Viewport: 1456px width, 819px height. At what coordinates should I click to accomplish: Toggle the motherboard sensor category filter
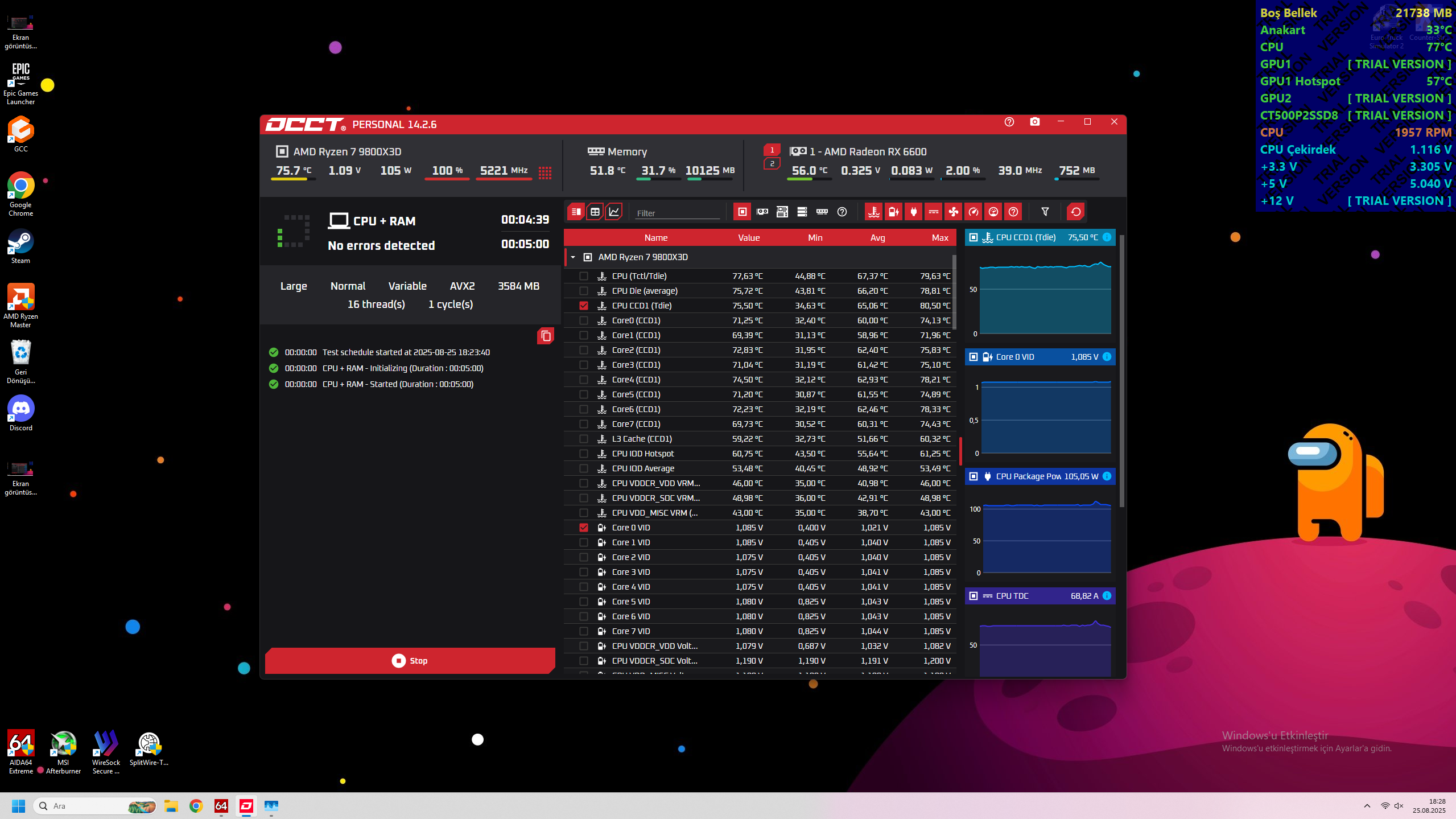[x=782, y=212]
